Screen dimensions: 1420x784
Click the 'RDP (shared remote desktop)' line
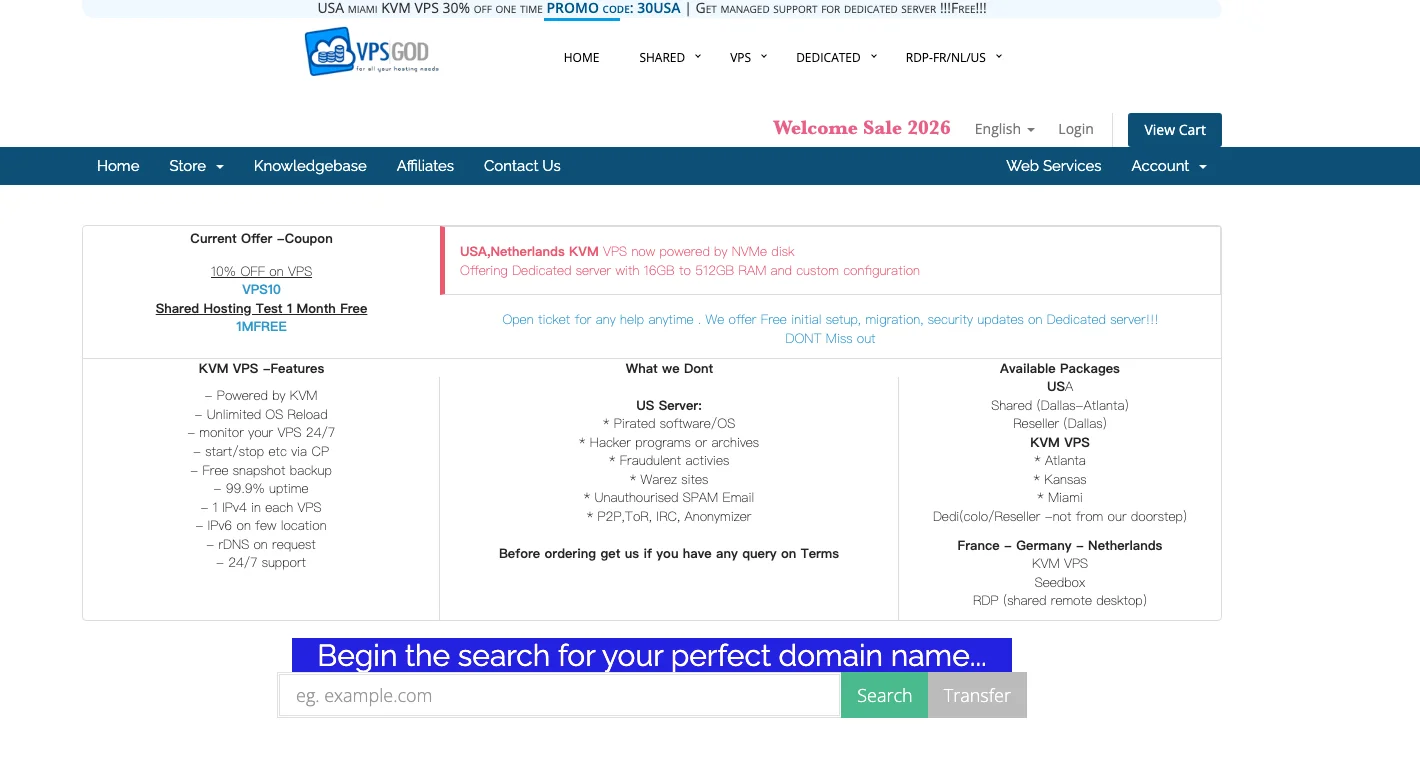tap(1060, 601)
